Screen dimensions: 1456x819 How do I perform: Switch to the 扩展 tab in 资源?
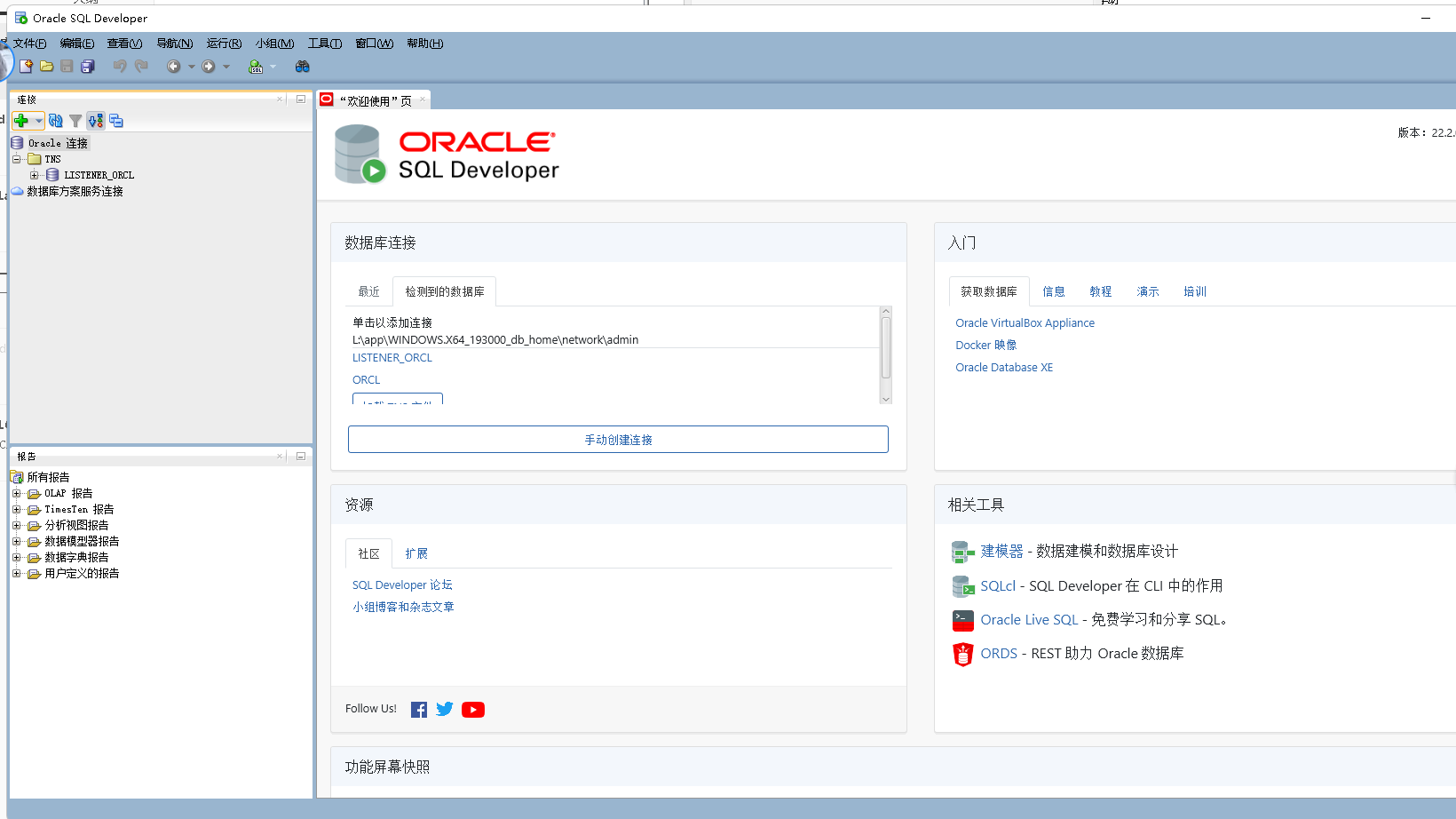pos(415,553)
